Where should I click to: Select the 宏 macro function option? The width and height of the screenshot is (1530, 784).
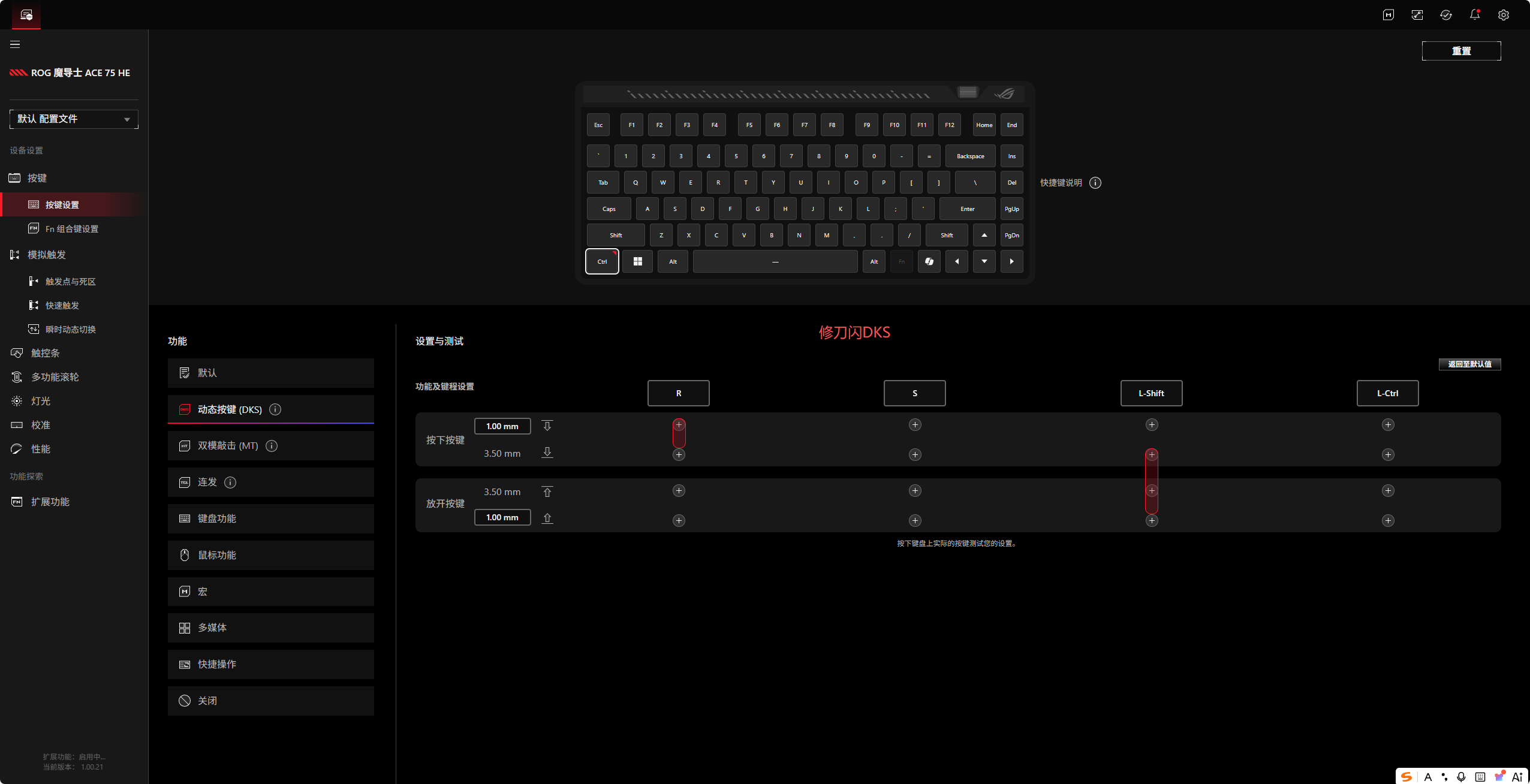(x=271, y=592)
